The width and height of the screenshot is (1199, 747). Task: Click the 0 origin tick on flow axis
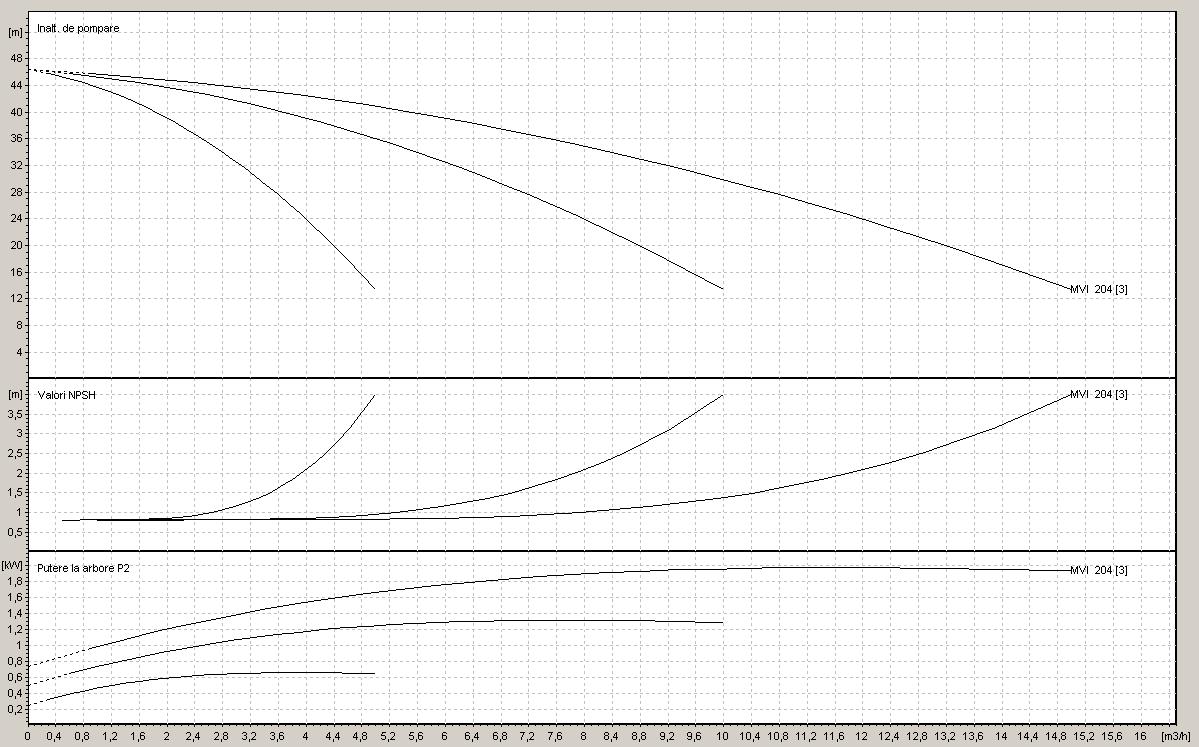point(28,736)
